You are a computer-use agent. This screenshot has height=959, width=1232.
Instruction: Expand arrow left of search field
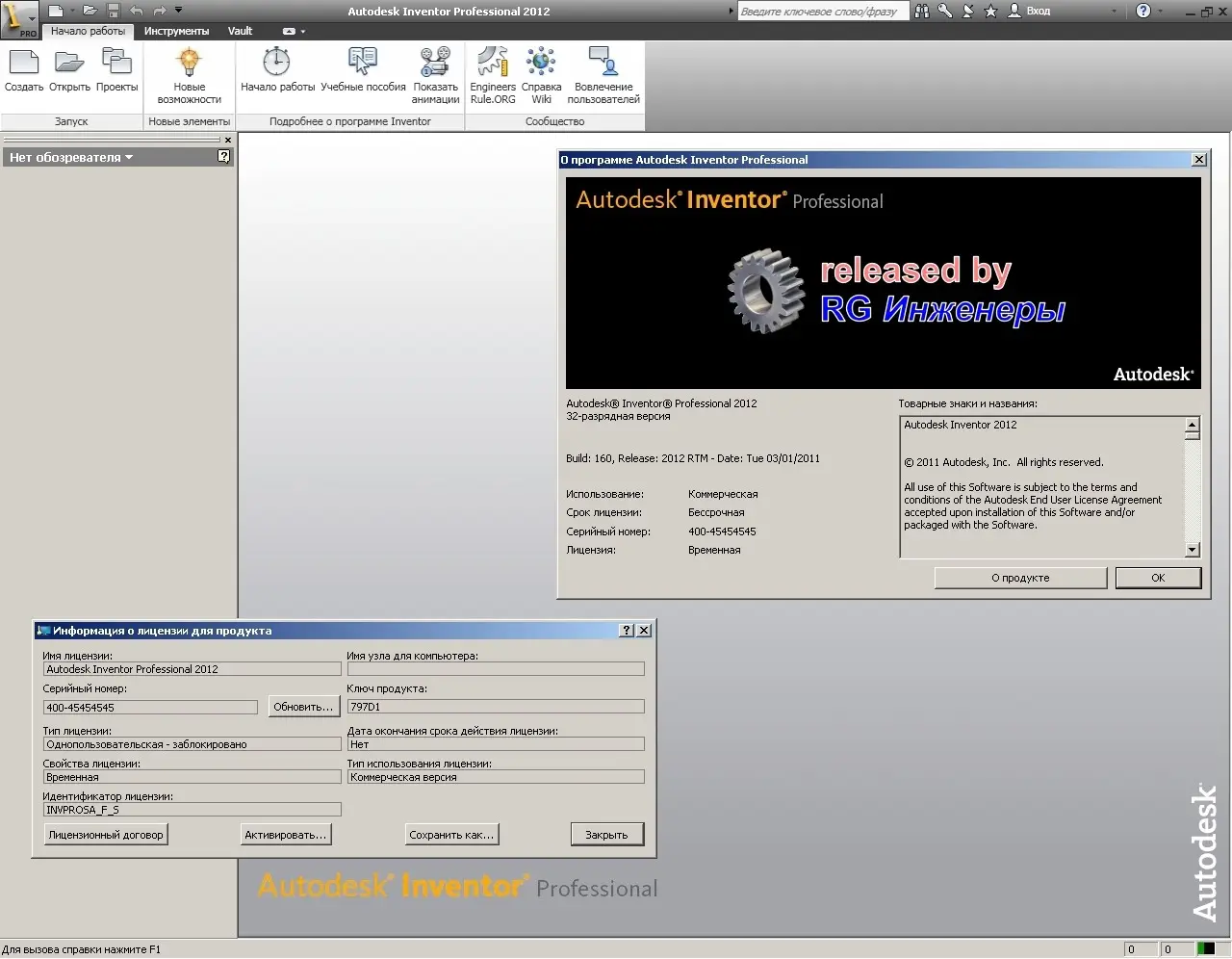tap(731, 12)
